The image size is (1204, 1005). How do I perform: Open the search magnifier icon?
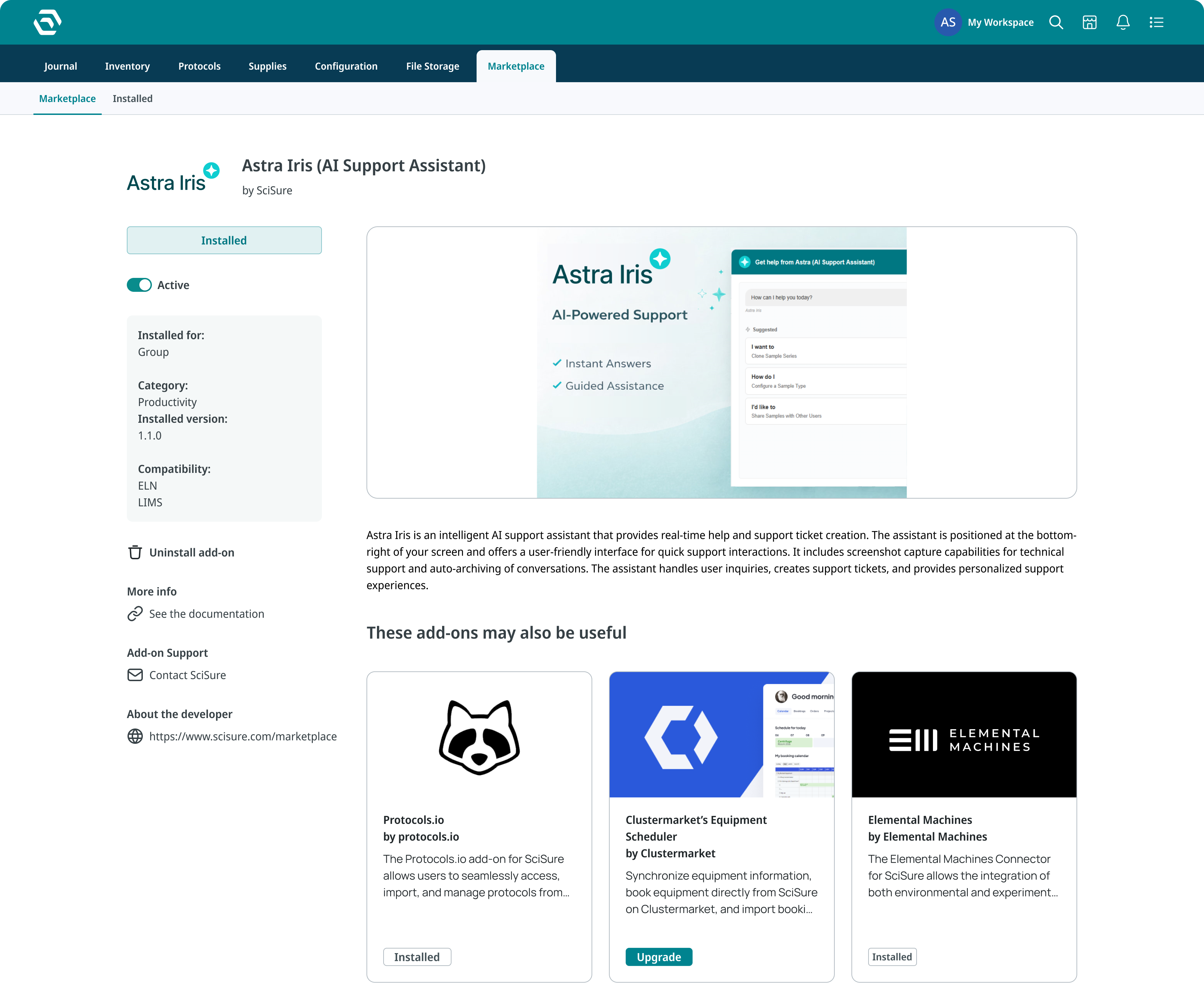click(1056, 22)
